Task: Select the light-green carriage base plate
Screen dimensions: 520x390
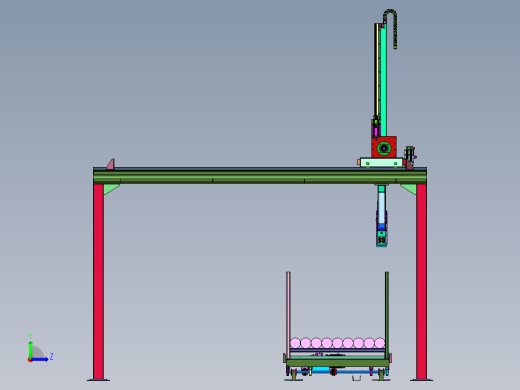Action: [x=381, y=163]
